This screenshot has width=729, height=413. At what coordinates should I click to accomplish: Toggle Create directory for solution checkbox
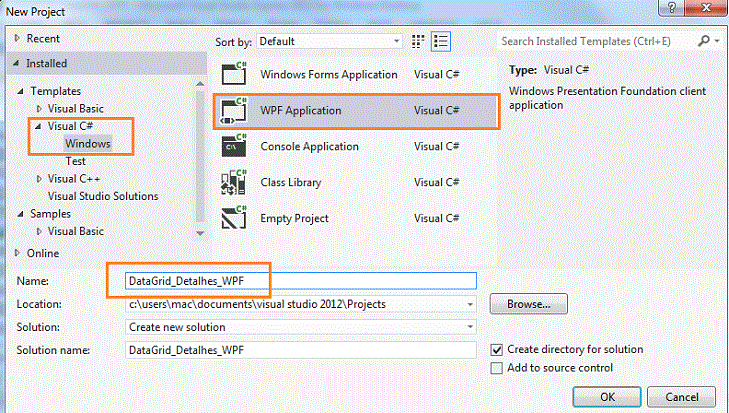click(x=497, y=349)
